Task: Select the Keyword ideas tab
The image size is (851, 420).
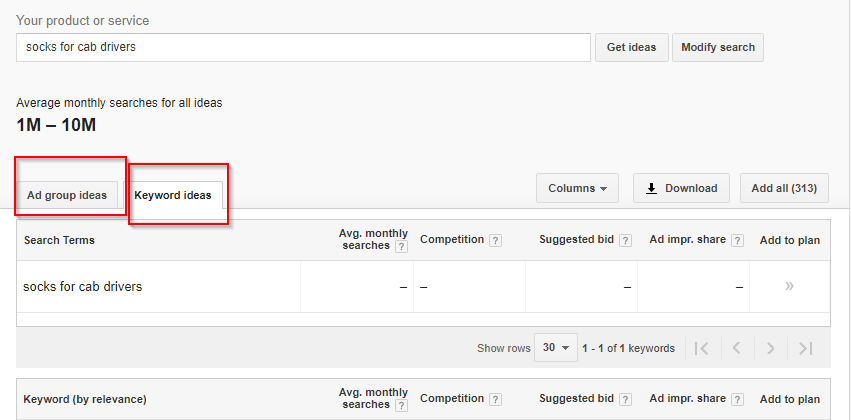Action: (x=173, y=195)
